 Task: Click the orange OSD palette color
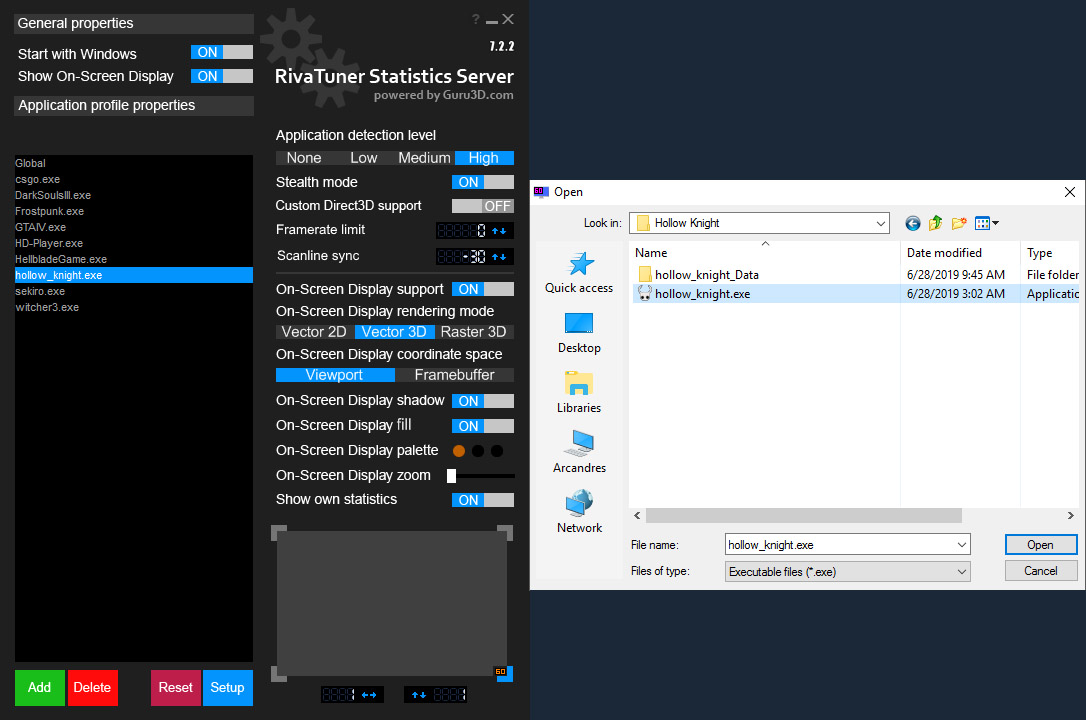pyautogui.click(x=459, y=451)
